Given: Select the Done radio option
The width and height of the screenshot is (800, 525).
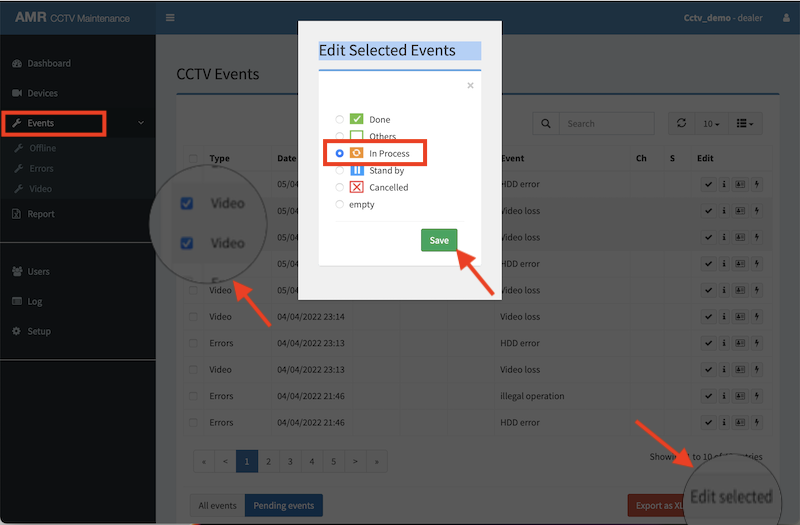Looking at the screenshot, I should click(340, 120).
